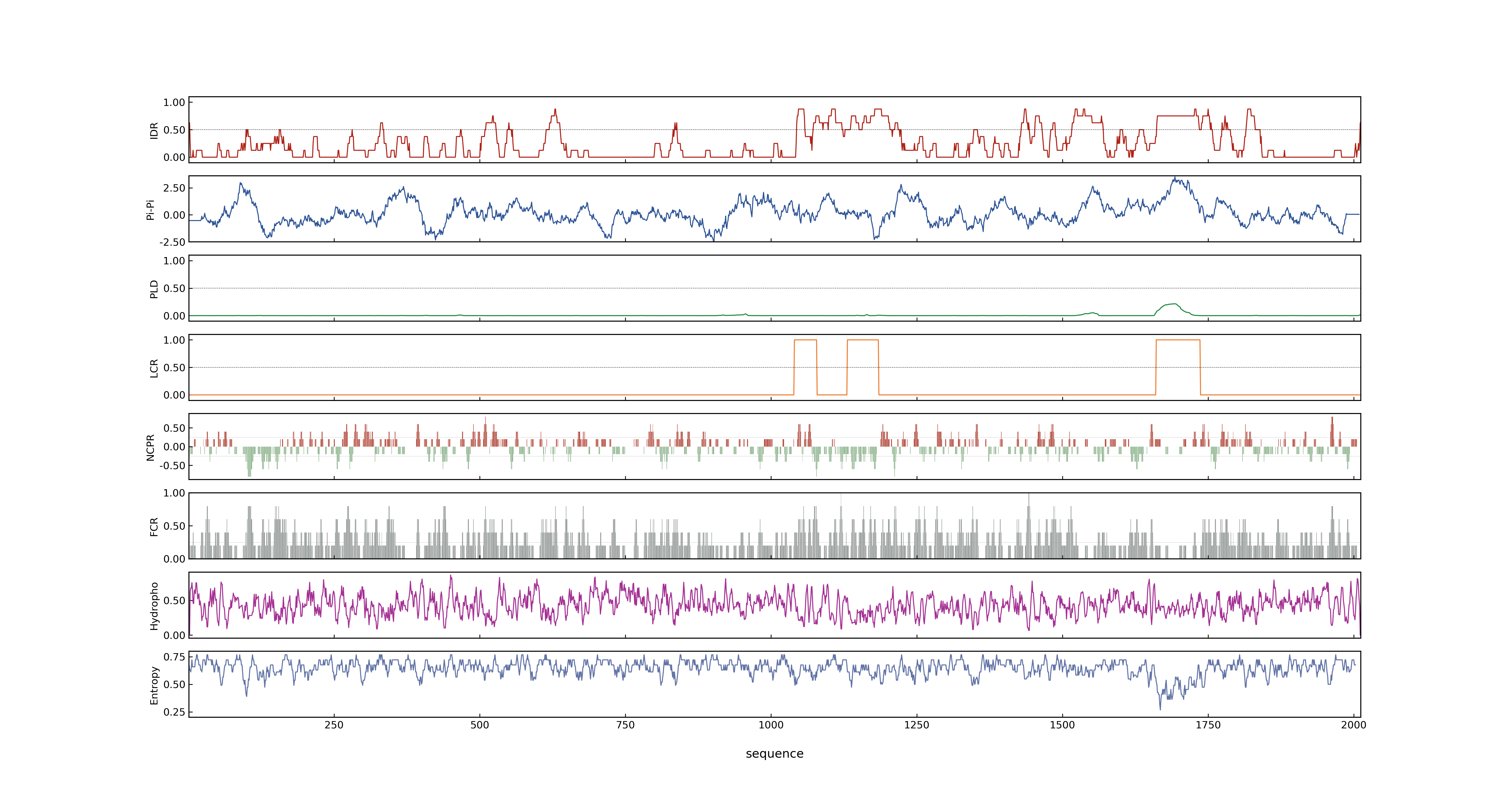This screenshot has width=1512, height=806.
Task: Click the 0.75 tick on Entropy axis
Action: pyautogui.click(x=174, y=657)
